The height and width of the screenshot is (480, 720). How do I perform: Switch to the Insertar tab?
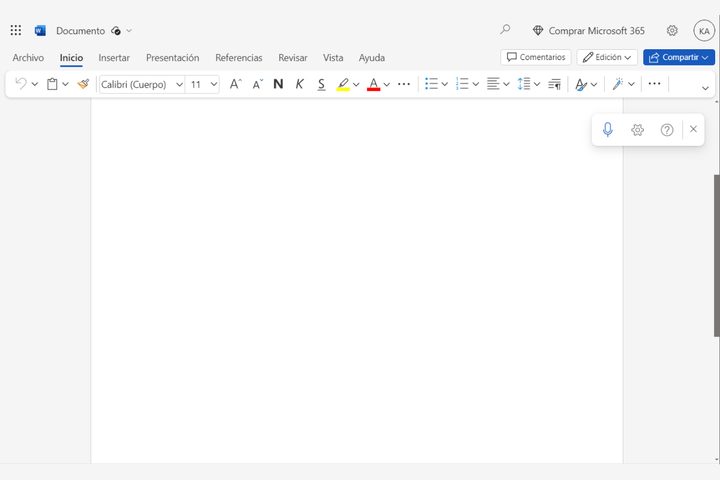(x=114, y=58)
